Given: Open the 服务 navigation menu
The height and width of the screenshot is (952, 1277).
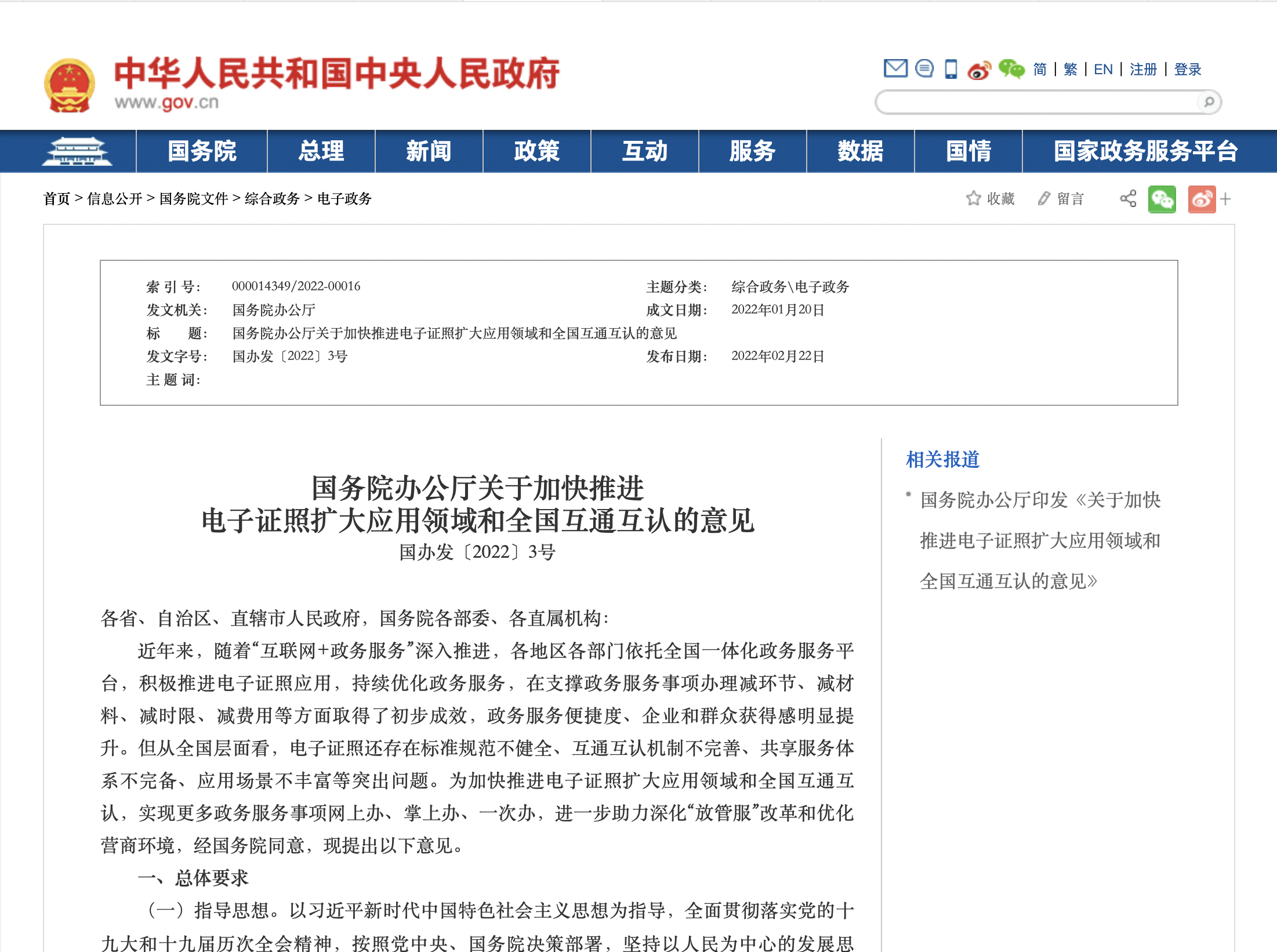Looking at the screenshot, I should [753, 151].
